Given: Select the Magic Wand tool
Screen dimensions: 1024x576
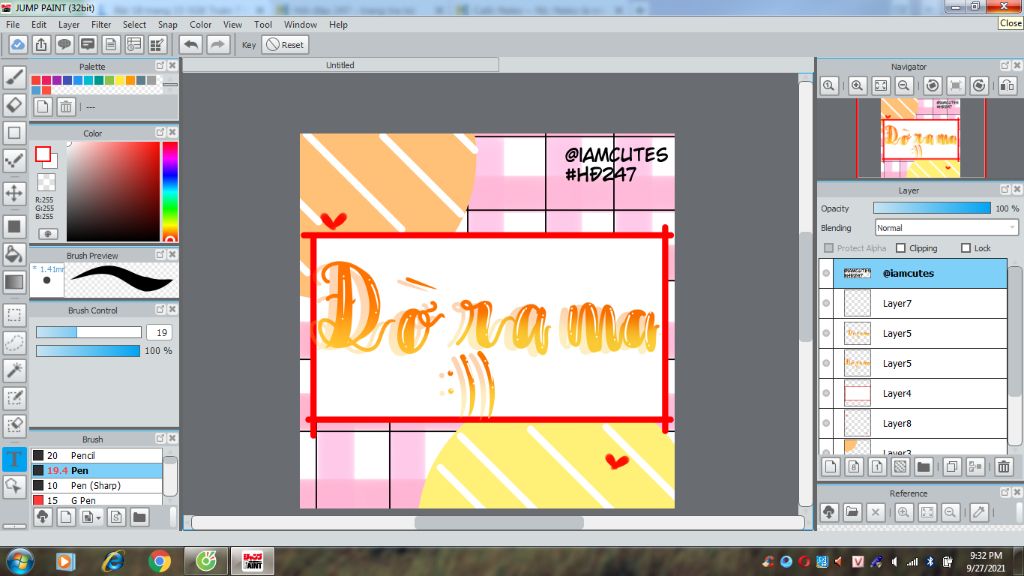Looking at the screenshot, I should [x=14, y=370].
